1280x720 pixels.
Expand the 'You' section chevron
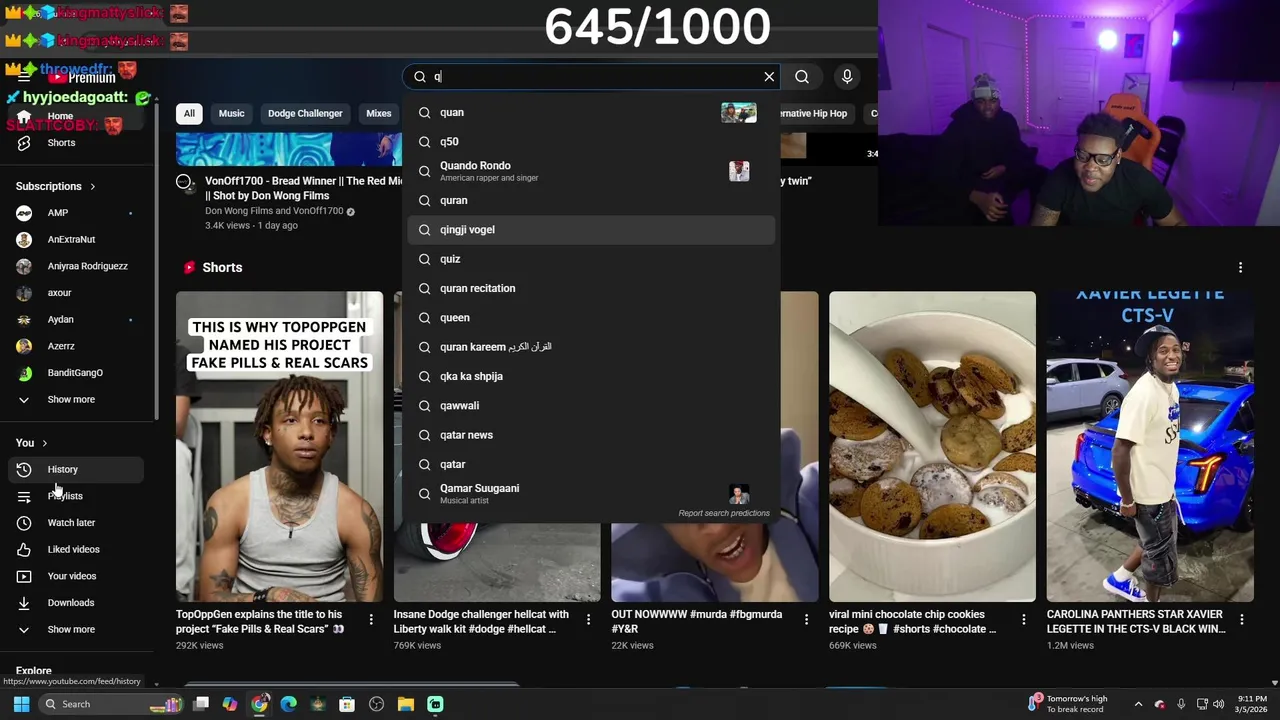point(44,443)
